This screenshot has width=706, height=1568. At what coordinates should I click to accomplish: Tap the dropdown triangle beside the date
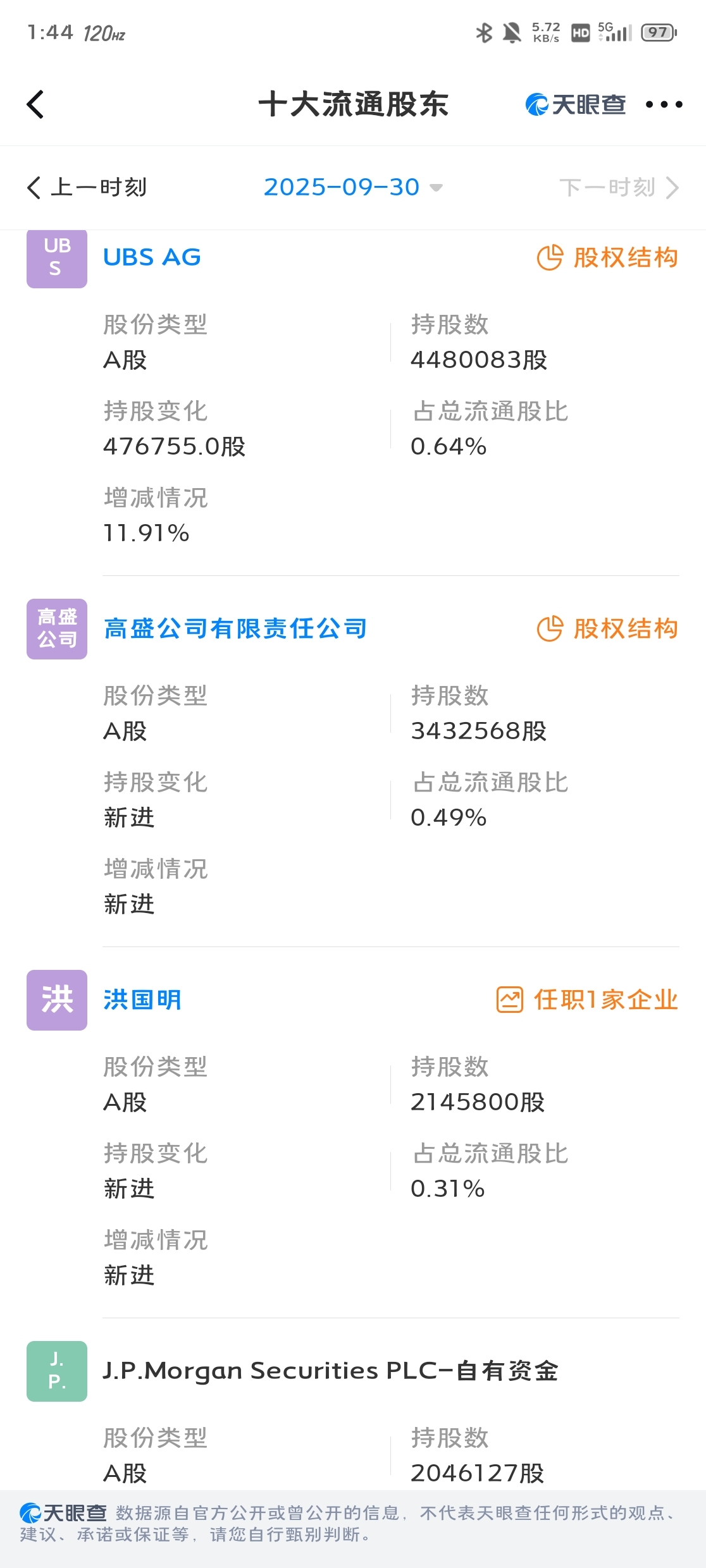pos(436,188)
